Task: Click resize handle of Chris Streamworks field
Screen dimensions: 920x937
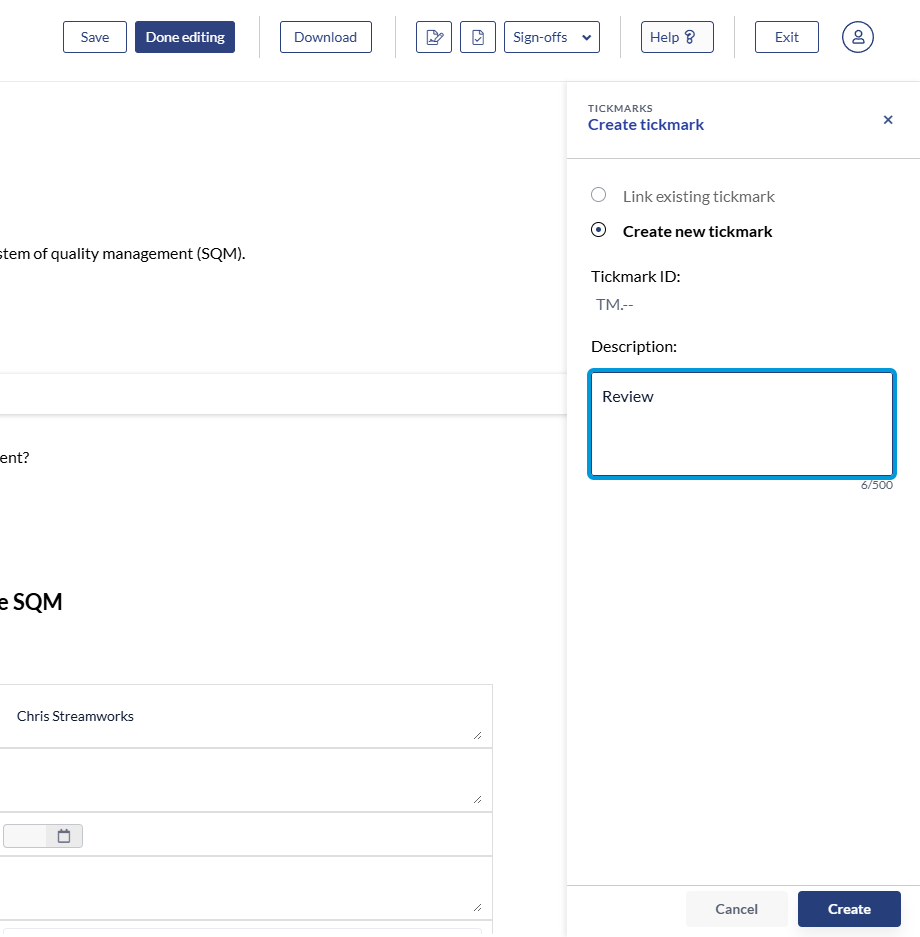Action: pos(477,735)
